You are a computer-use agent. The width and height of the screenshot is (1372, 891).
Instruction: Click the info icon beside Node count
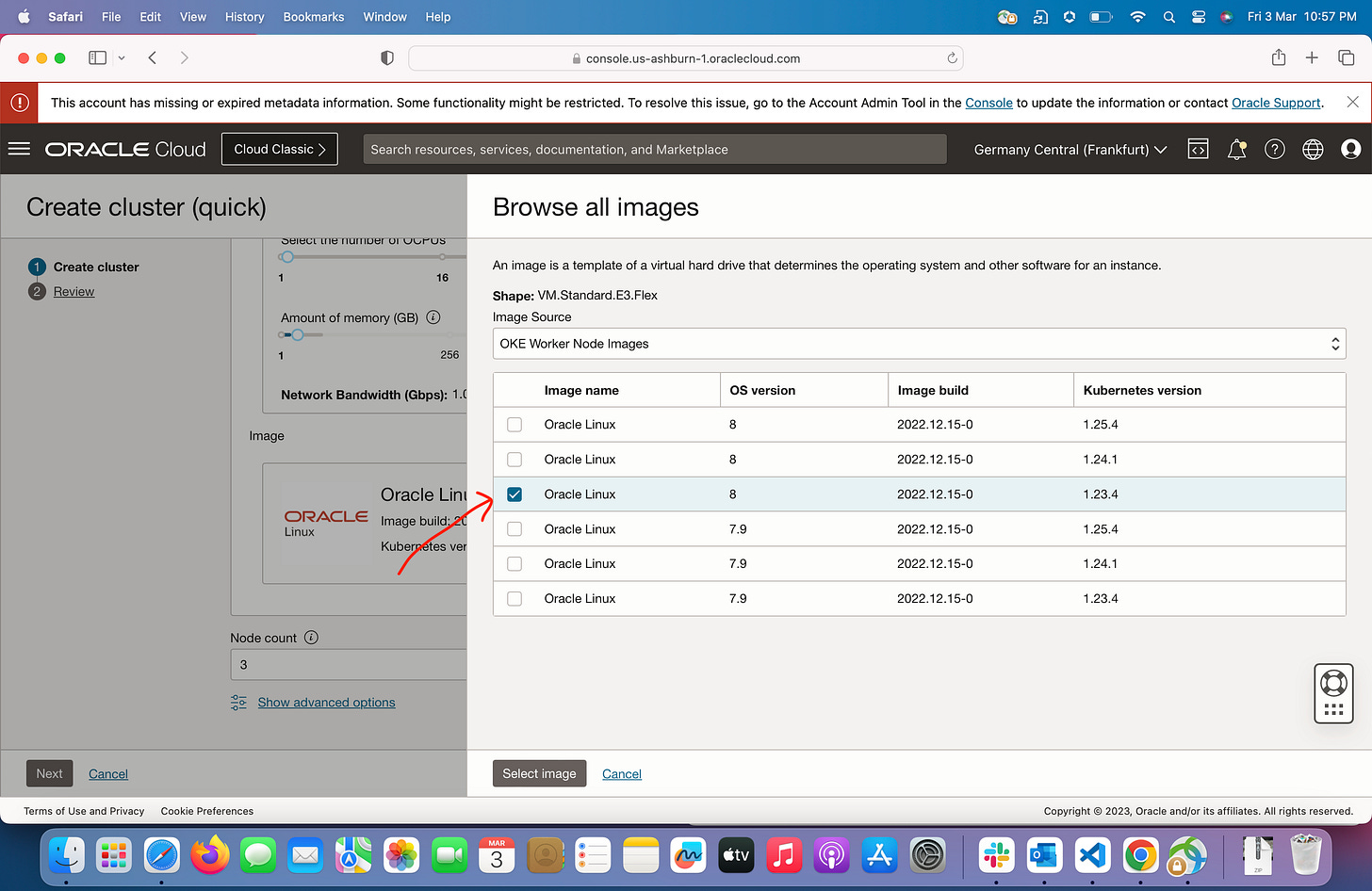coord(311,638)
